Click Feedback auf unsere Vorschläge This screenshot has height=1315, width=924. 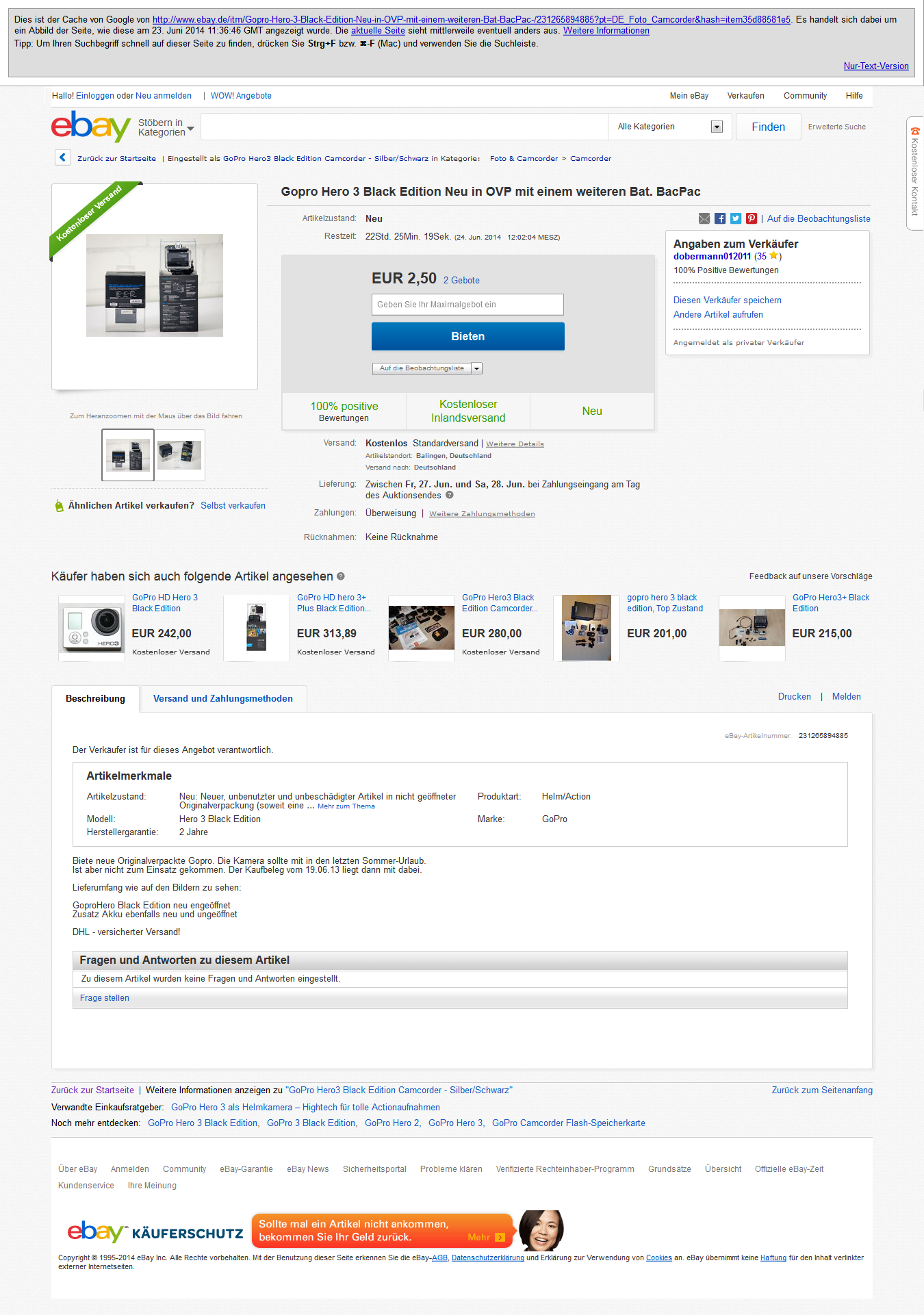pos(810,576)
